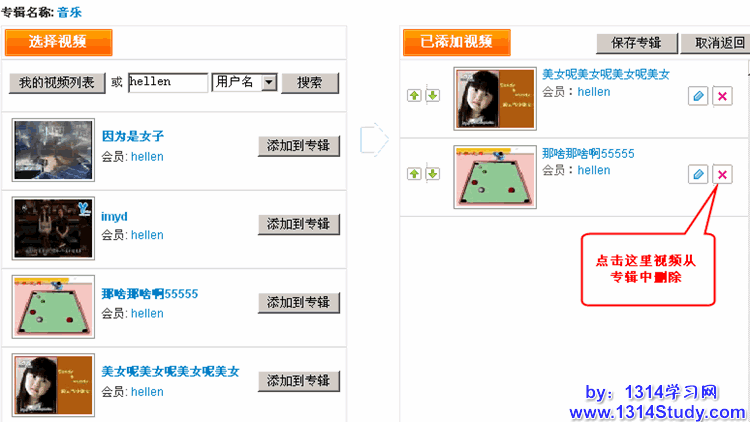750x422 pixels.
Task: Move the first added video down
Action: click(x=432, y=96)
